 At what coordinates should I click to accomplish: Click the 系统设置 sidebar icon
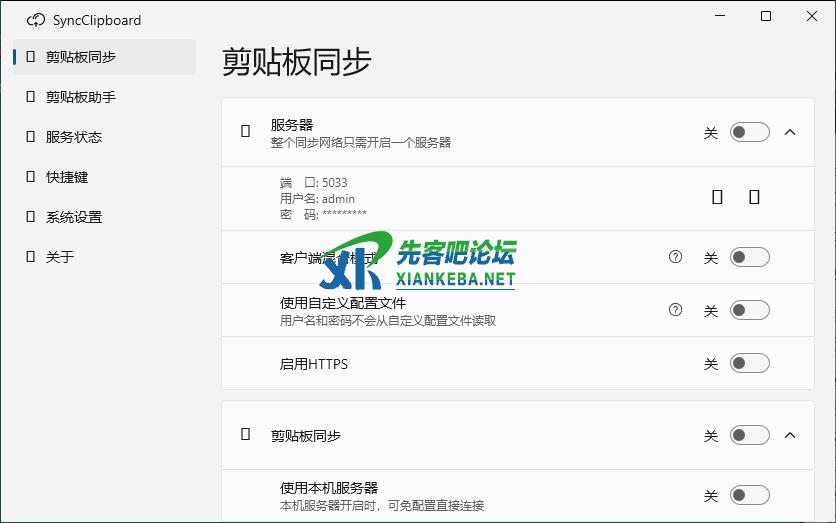coord(31,217)
